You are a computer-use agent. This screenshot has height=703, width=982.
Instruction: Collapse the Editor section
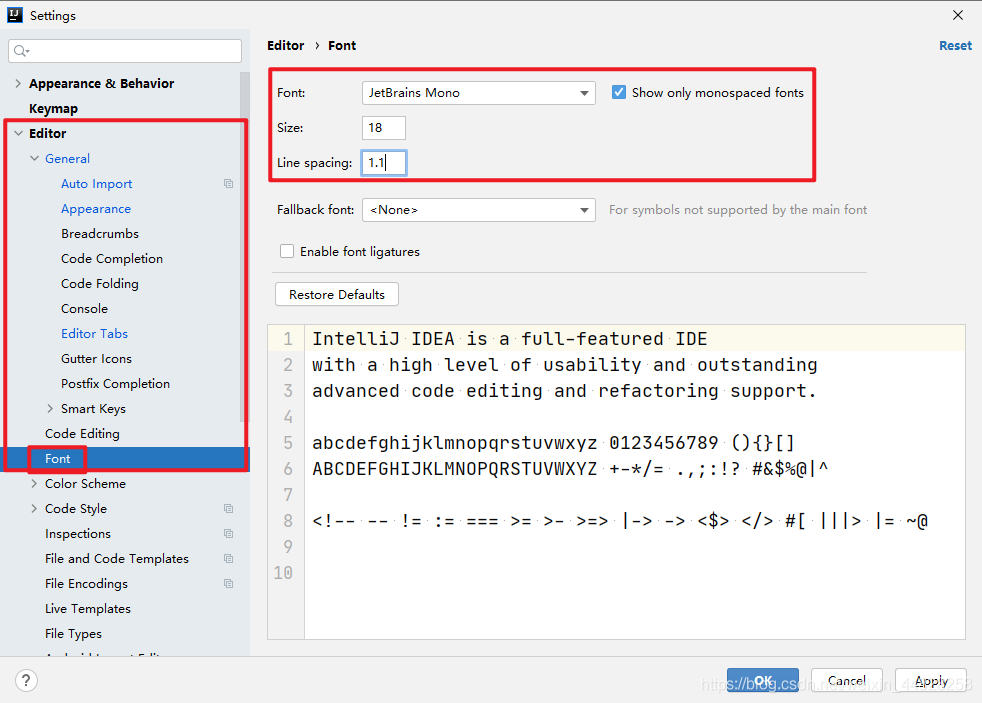click(x=18, y=133)
